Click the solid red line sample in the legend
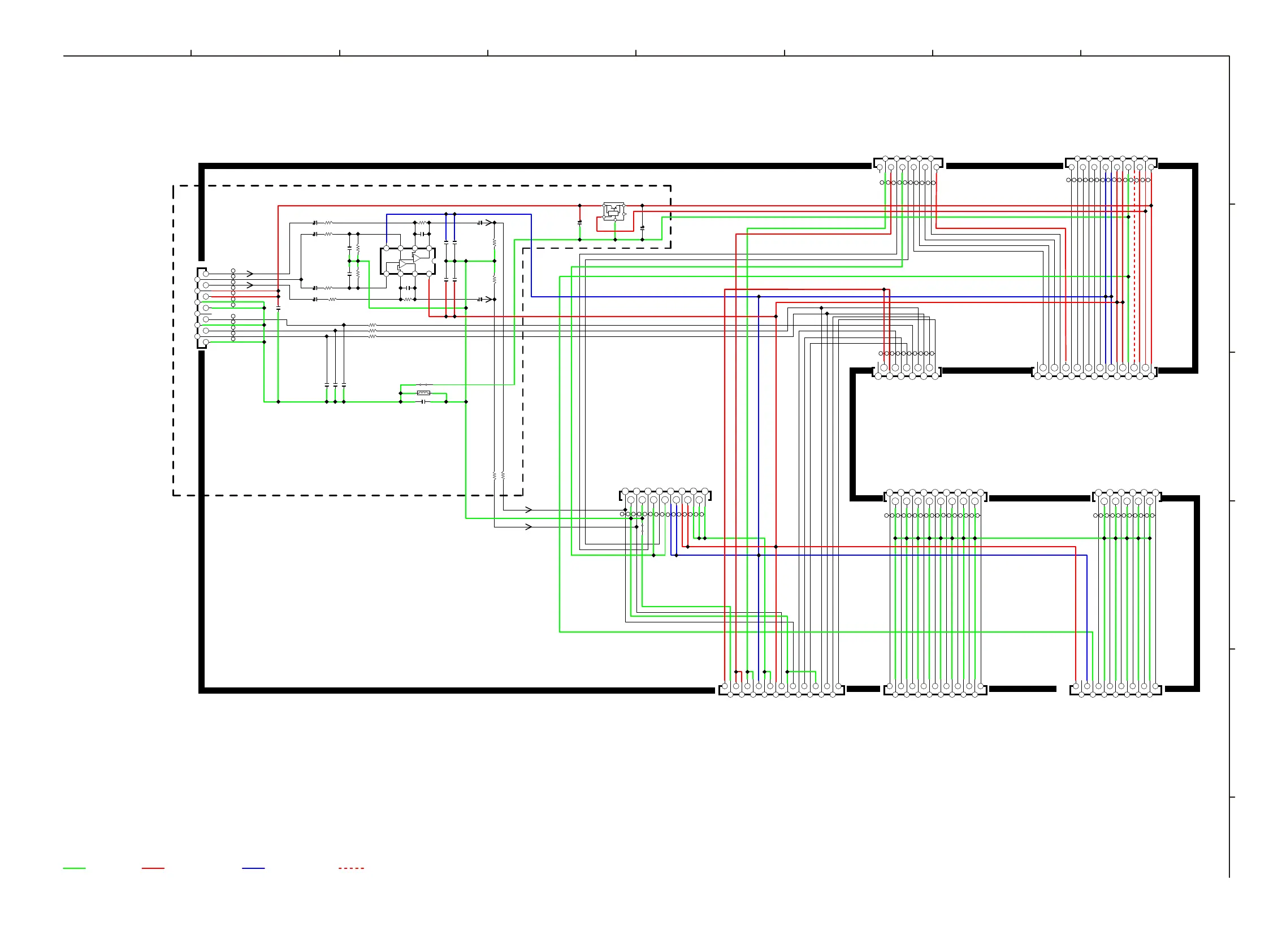The image size is (1282, 952). click(153, 868)
